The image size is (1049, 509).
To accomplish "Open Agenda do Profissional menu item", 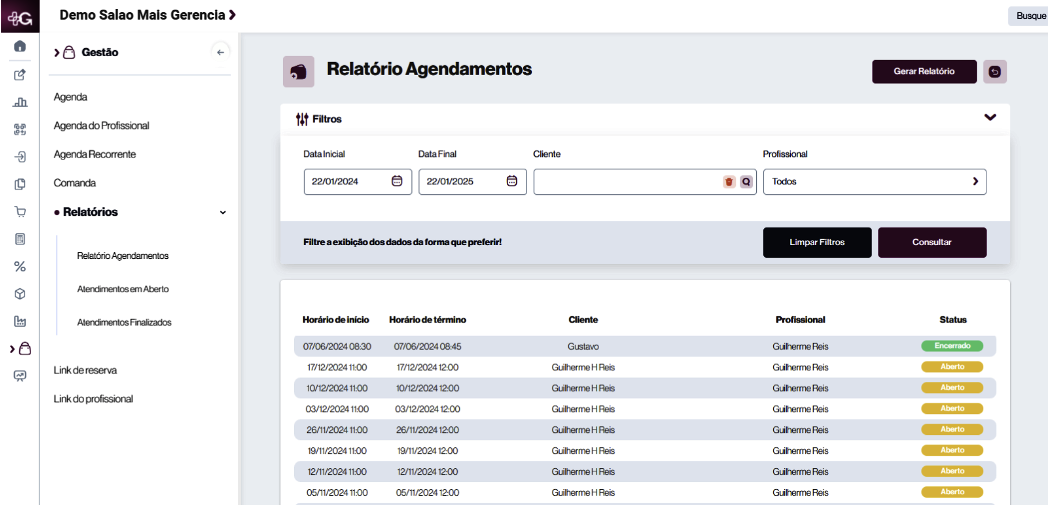I will (101, 126).
